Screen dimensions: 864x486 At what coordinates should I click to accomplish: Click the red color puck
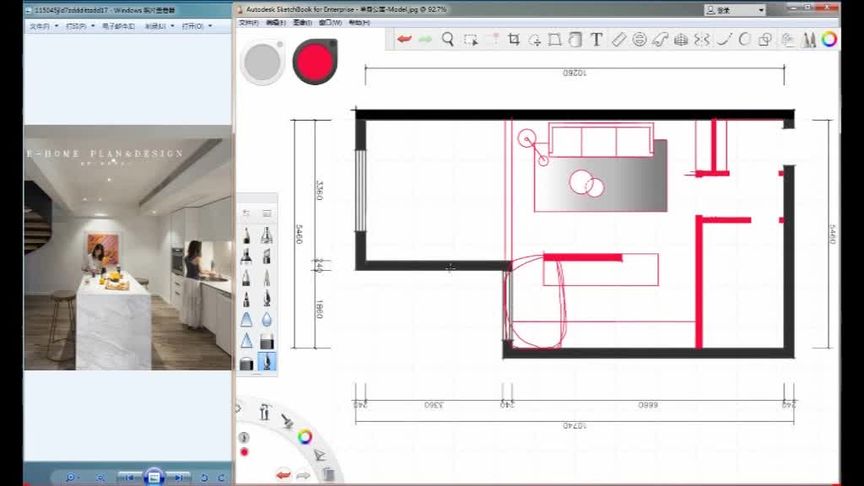(315, 61)
